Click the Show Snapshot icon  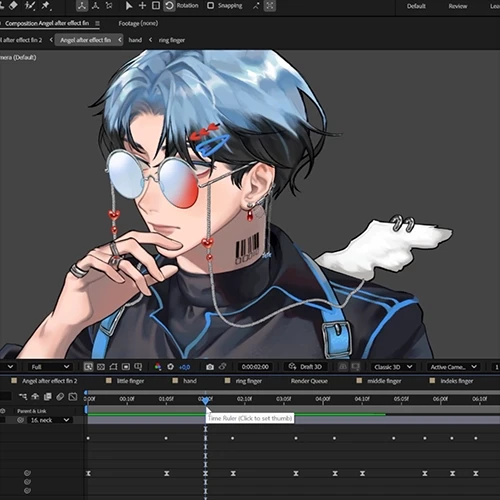tap(223, 367)
